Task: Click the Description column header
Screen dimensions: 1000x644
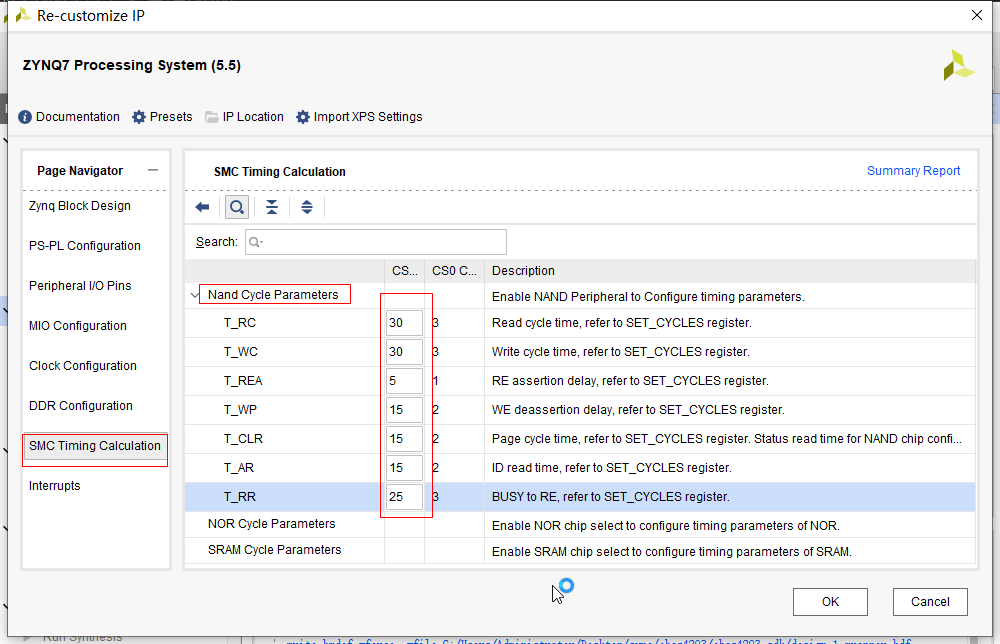Action: tap(730, 271)
